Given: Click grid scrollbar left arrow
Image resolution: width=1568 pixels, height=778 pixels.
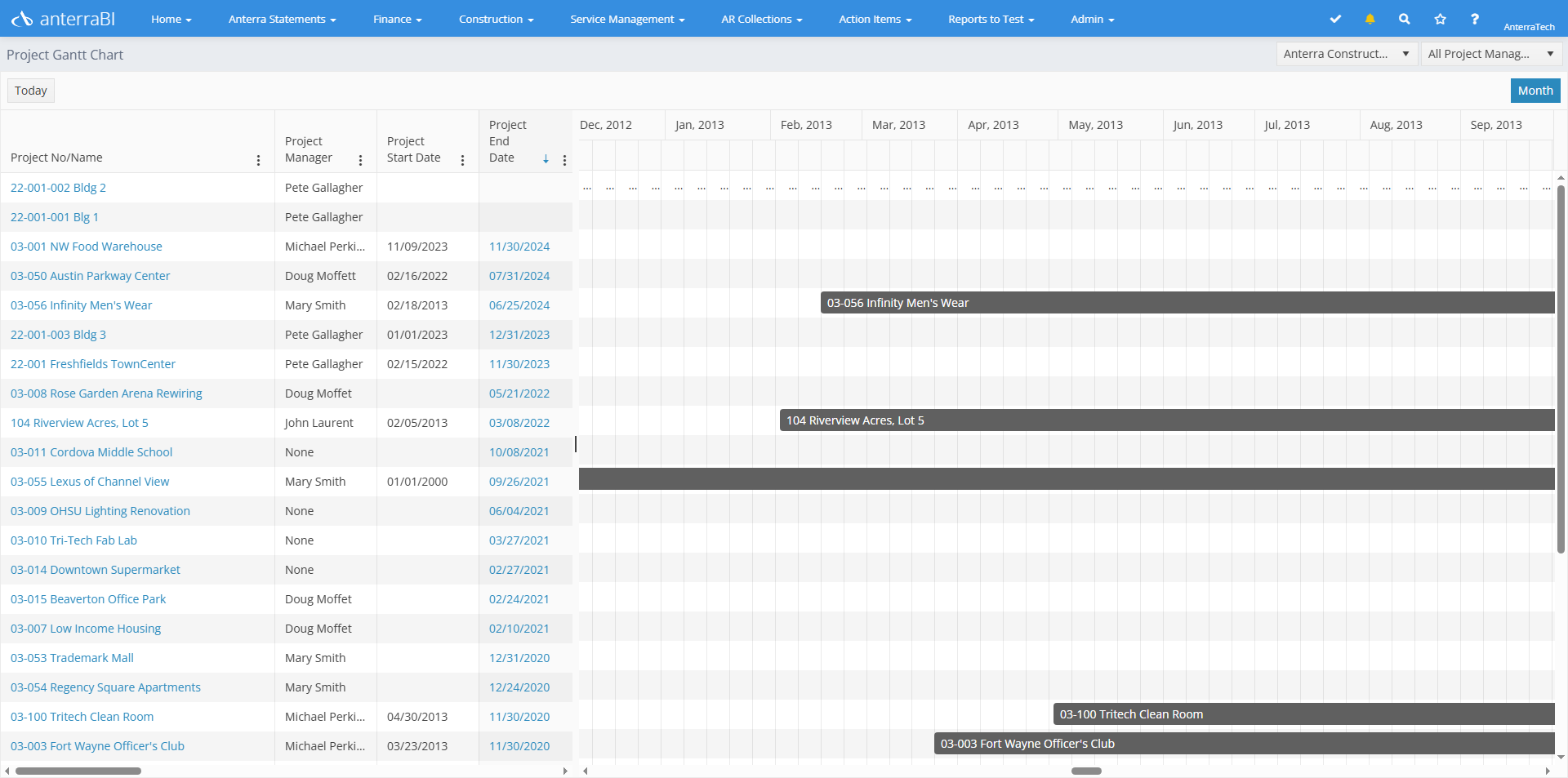Looking at the screenshot, I should (7, 771).
